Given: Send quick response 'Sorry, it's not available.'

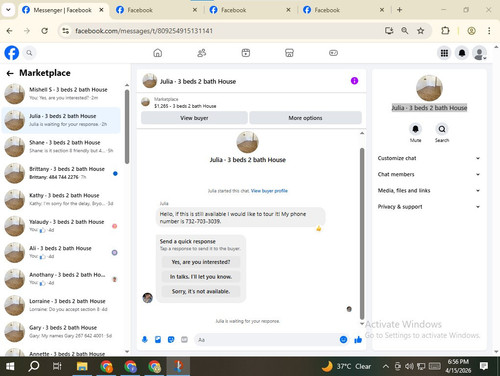Looking at the screenshot, I should [x=201, y=291].
